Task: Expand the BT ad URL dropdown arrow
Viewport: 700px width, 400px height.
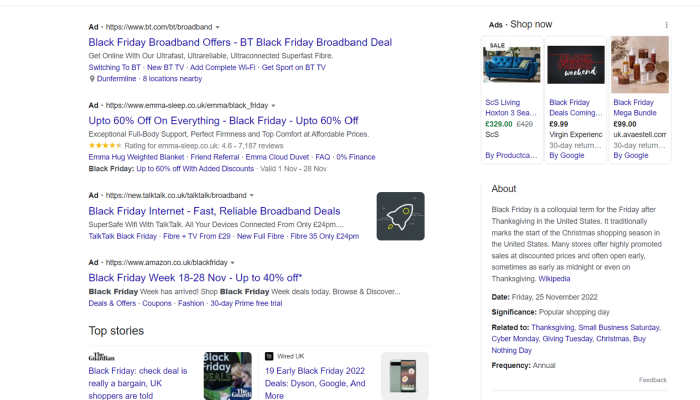Action: click(217, 27)
